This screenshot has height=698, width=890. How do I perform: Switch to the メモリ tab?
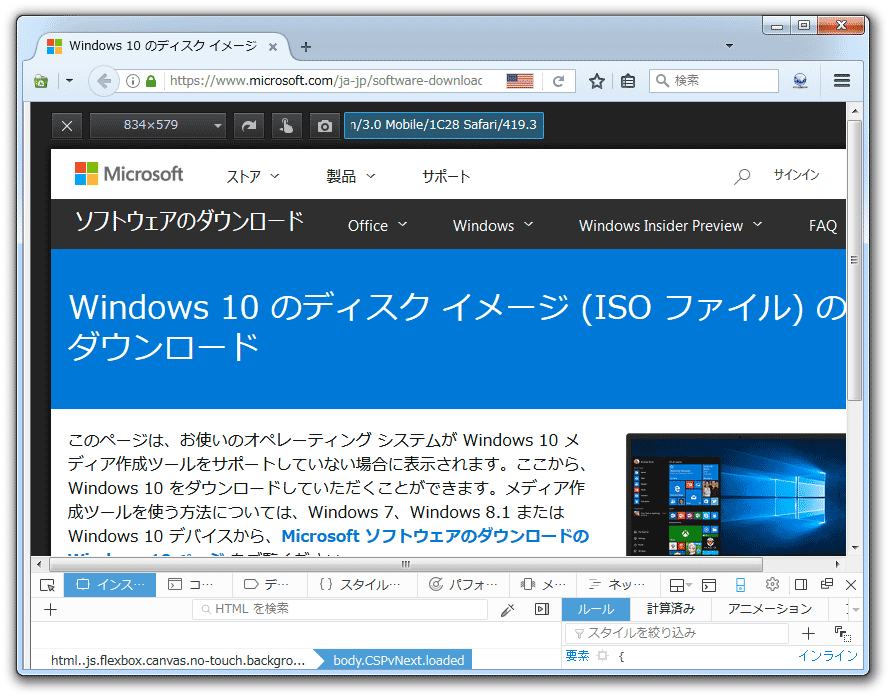pos(543,585)
